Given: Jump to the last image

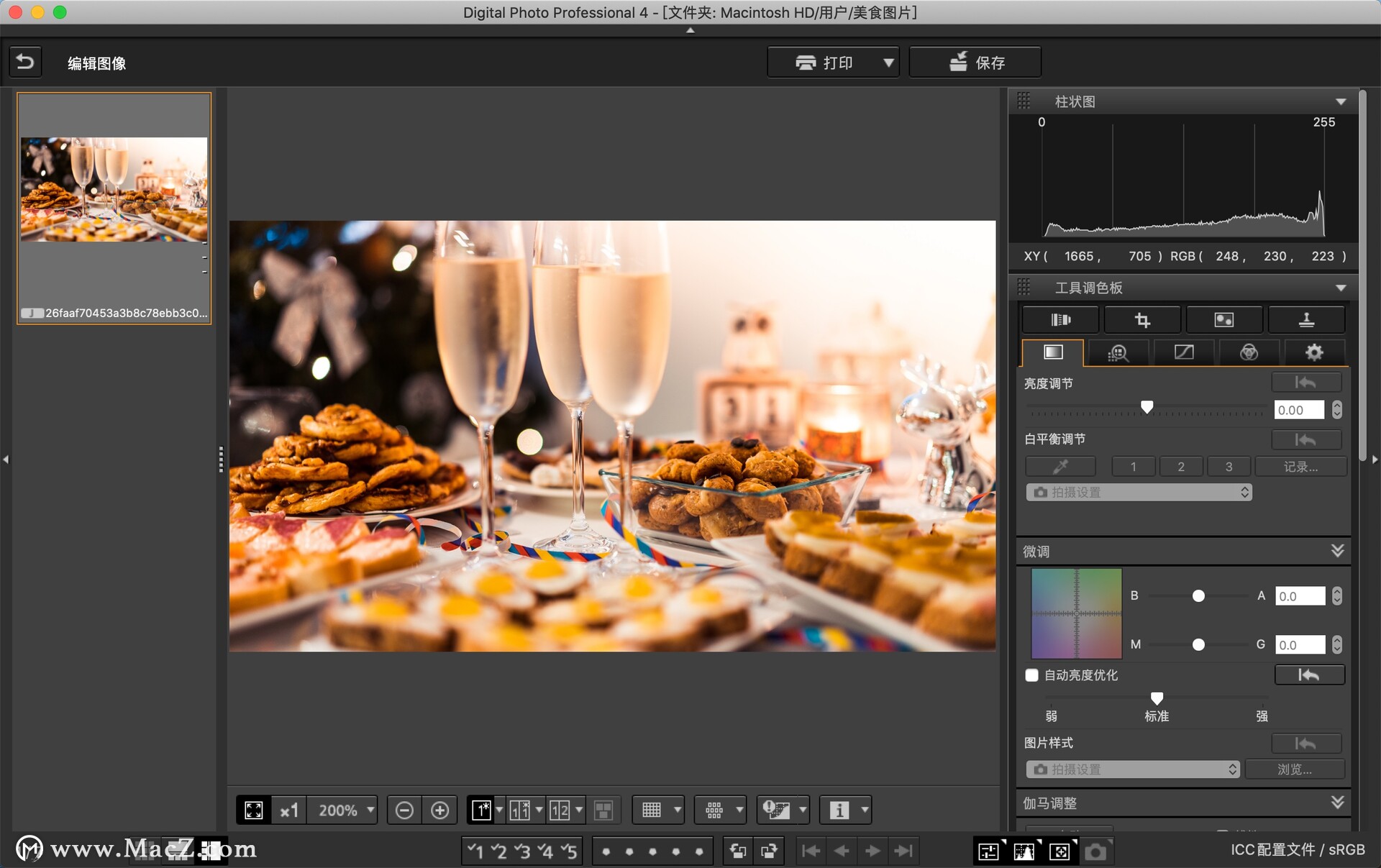Looking at the screenshot, I should tap(903, 851).
